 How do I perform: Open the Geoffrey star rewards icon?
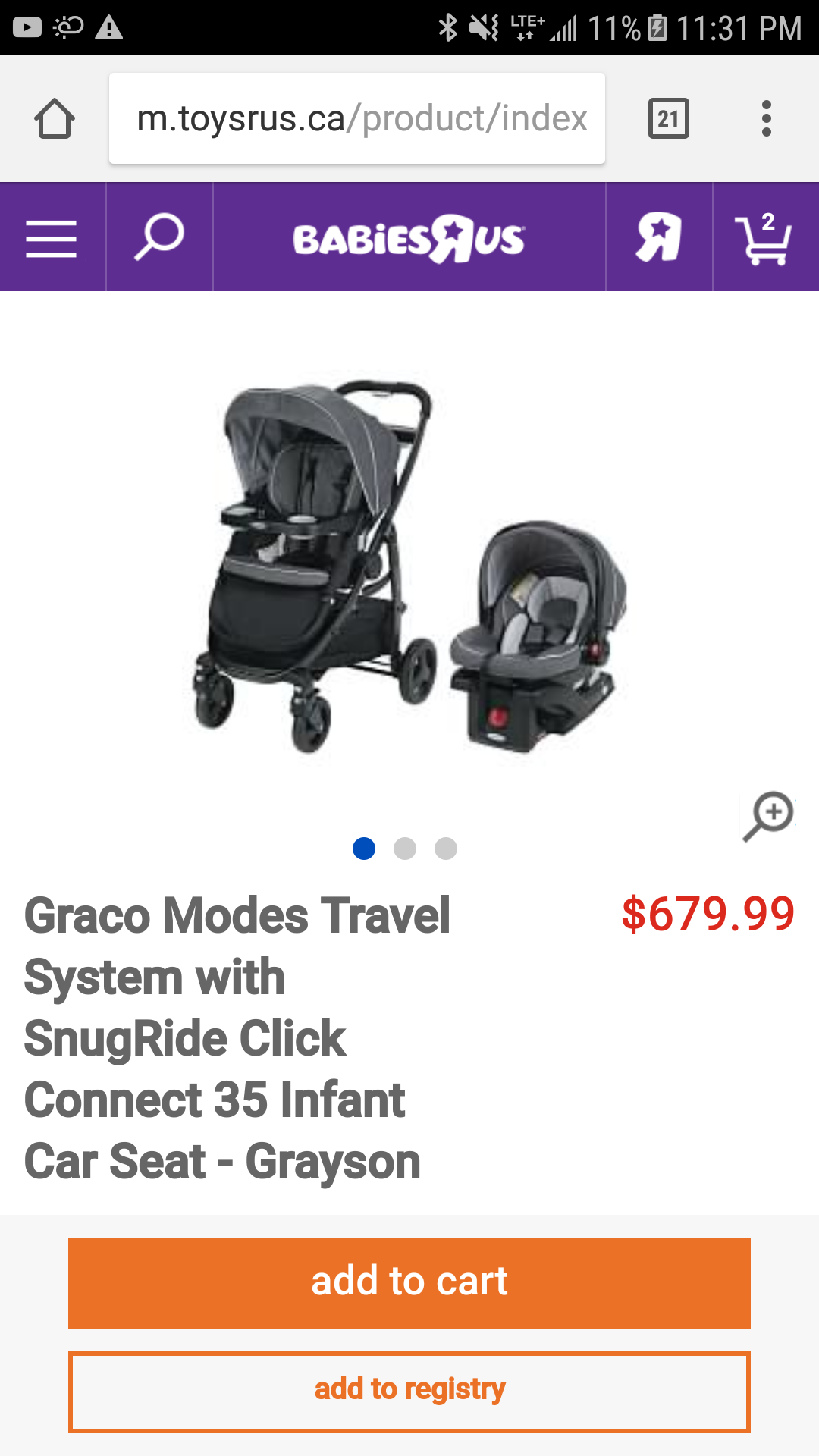click(658, 237)
